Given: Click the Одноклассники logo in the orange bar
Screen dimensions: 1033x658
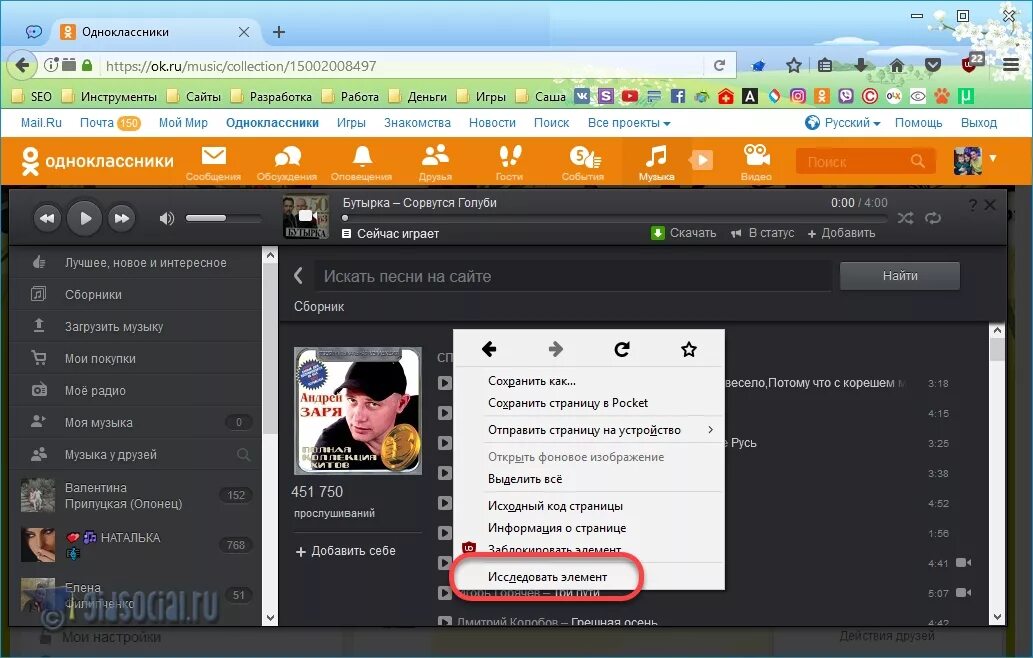Looking at the screenshot, I should tap(98, 161).
